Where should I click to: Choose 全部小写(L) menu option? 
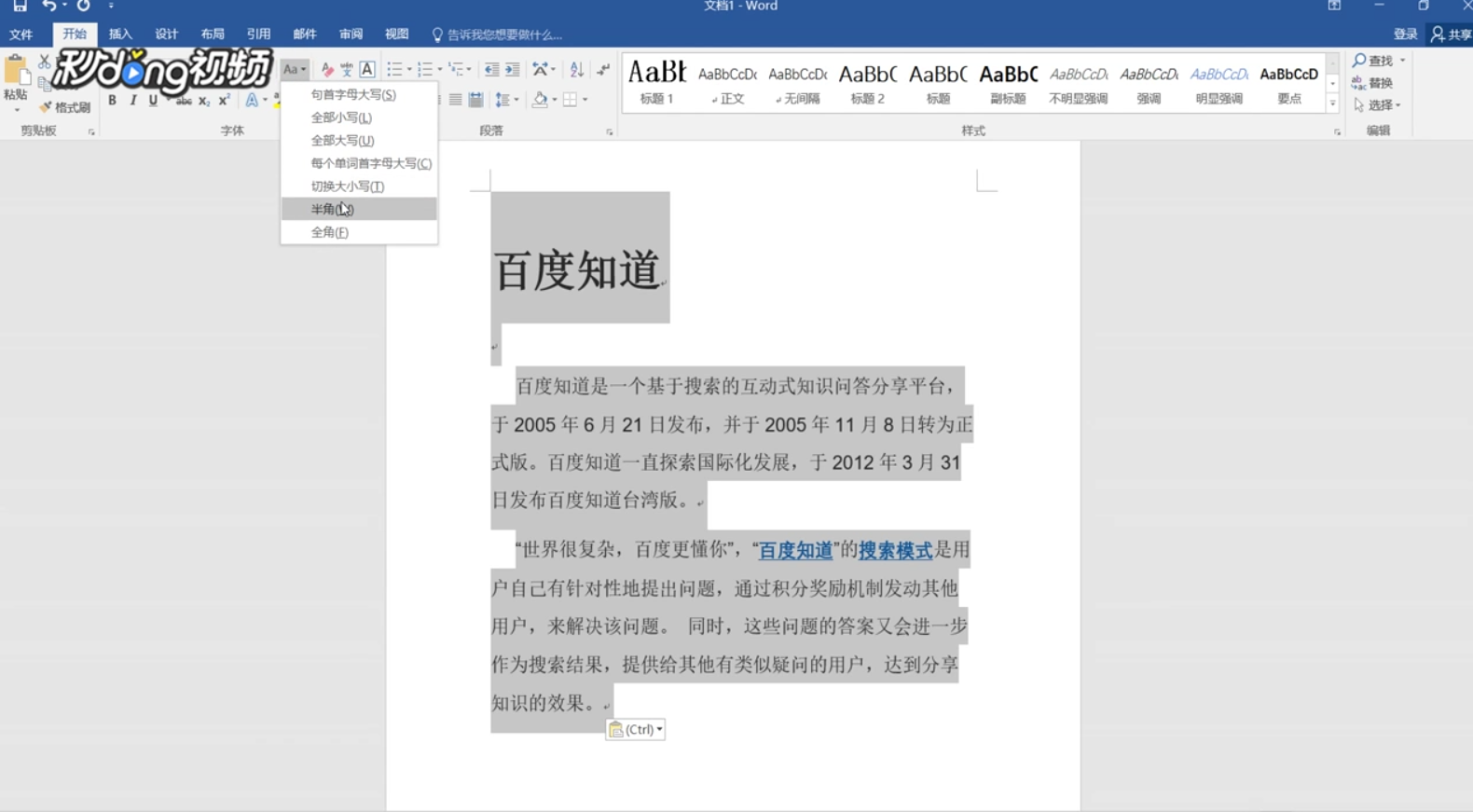tap(359, 117)
